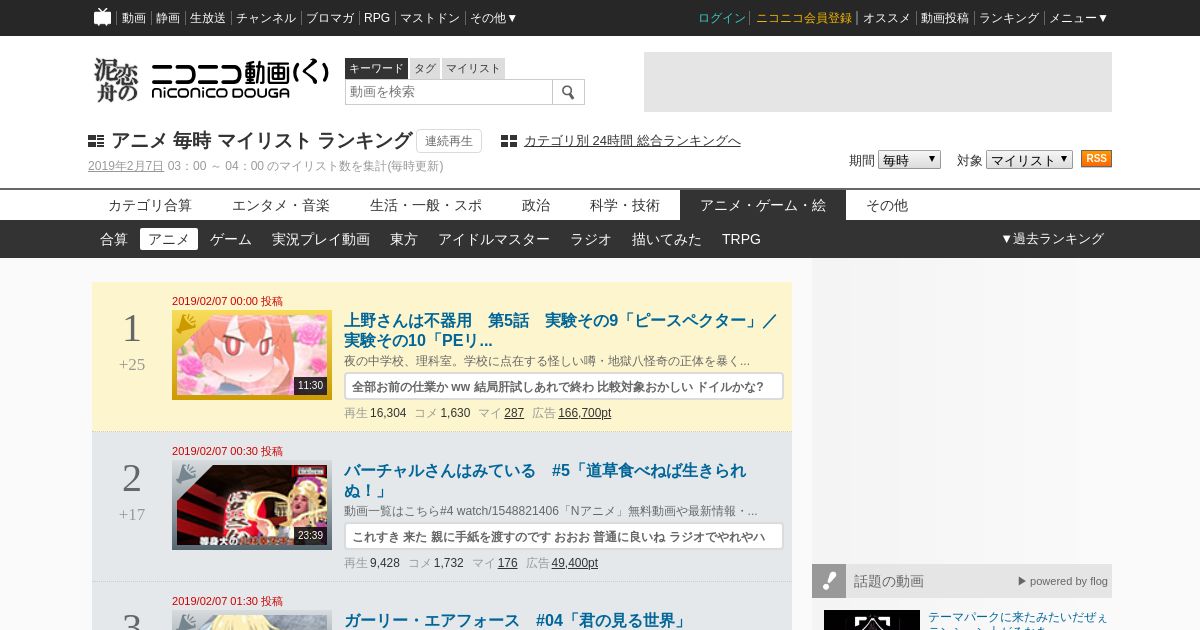Focus the 動画を検索 search field
1200x630 pixels.
click(449, 92)
